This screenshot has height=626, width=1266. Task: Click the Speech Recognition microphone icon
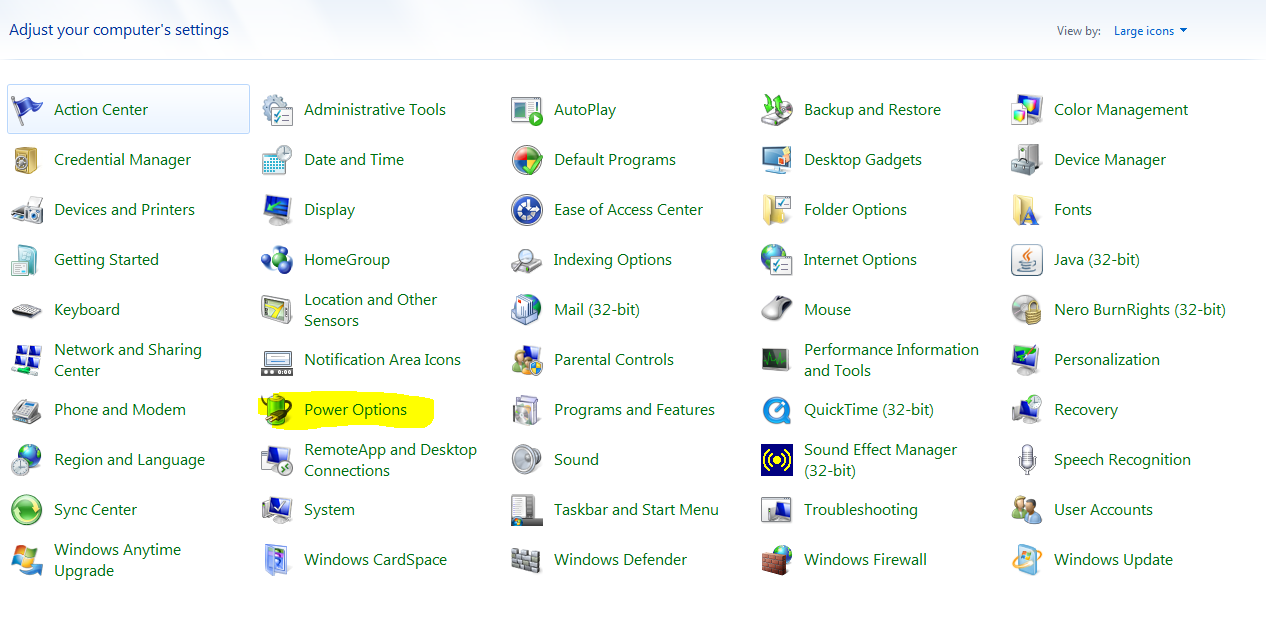(x=1027, y=459)
